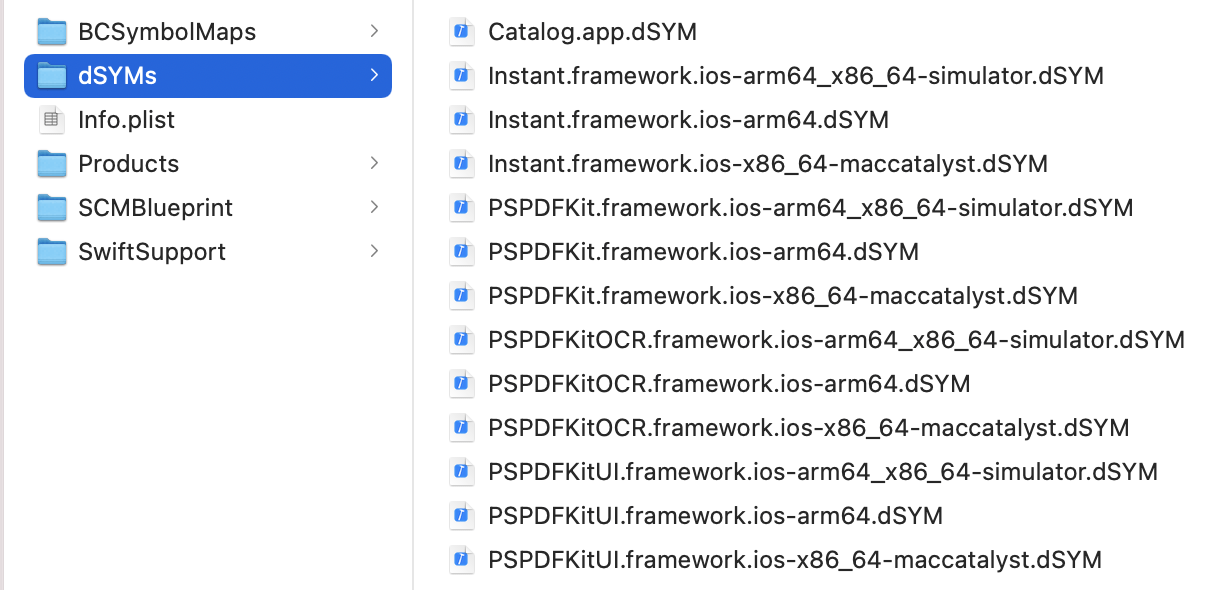The width and height of the screenshot is (1224, 590).
Task: Expand the BCSymbolMaps folder chevron
Action: [374, 31]
